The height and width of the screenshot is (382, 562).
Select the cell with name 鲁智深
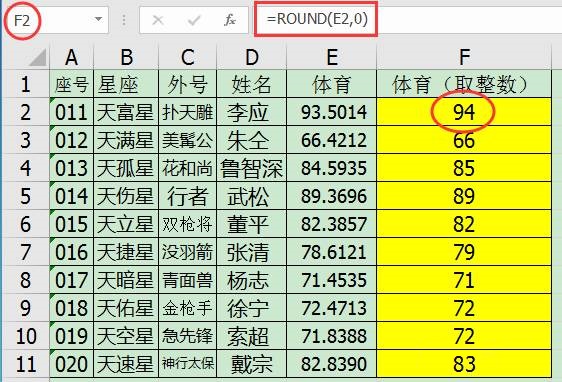coord(252,168)
